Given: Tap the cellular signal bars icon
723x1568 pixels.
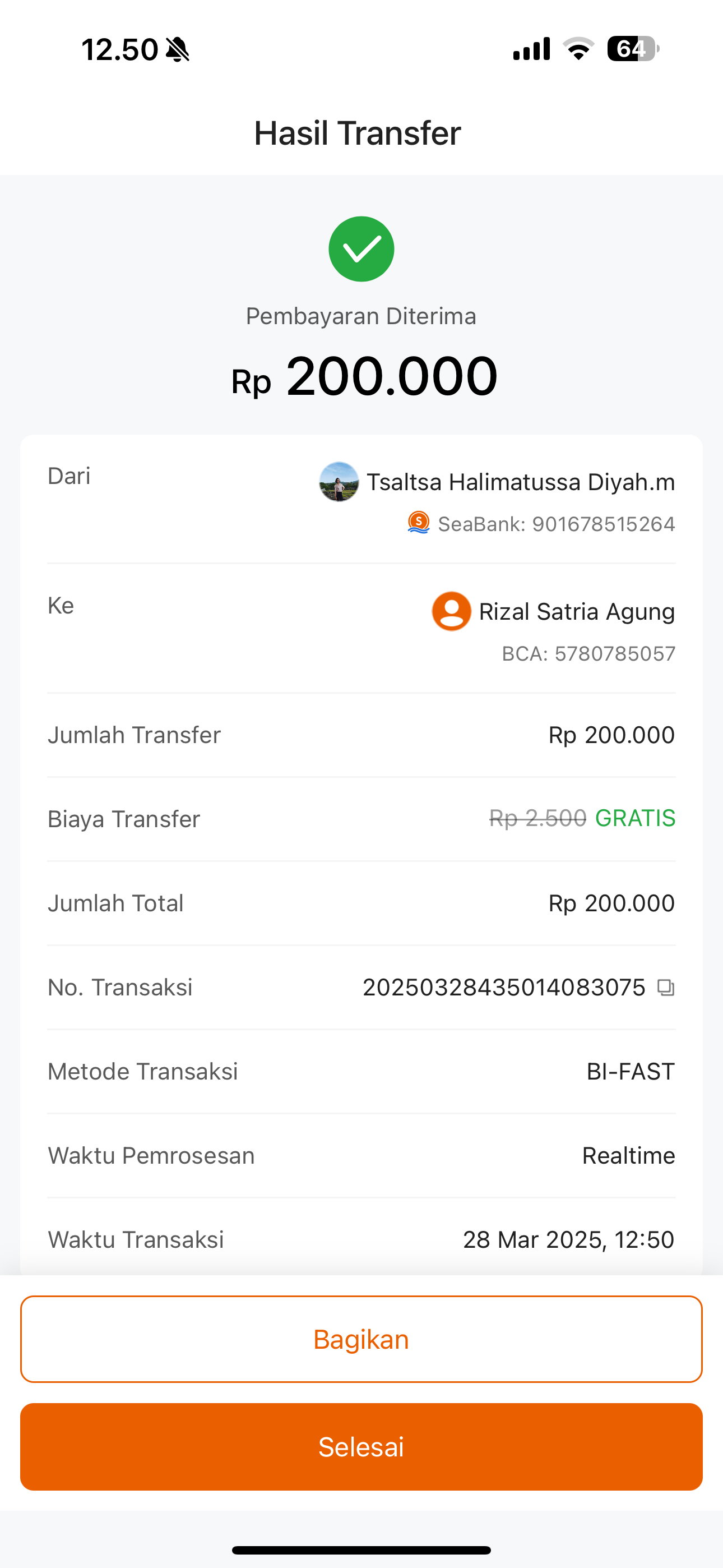Looking at the screenshot, I should point(531,49).
